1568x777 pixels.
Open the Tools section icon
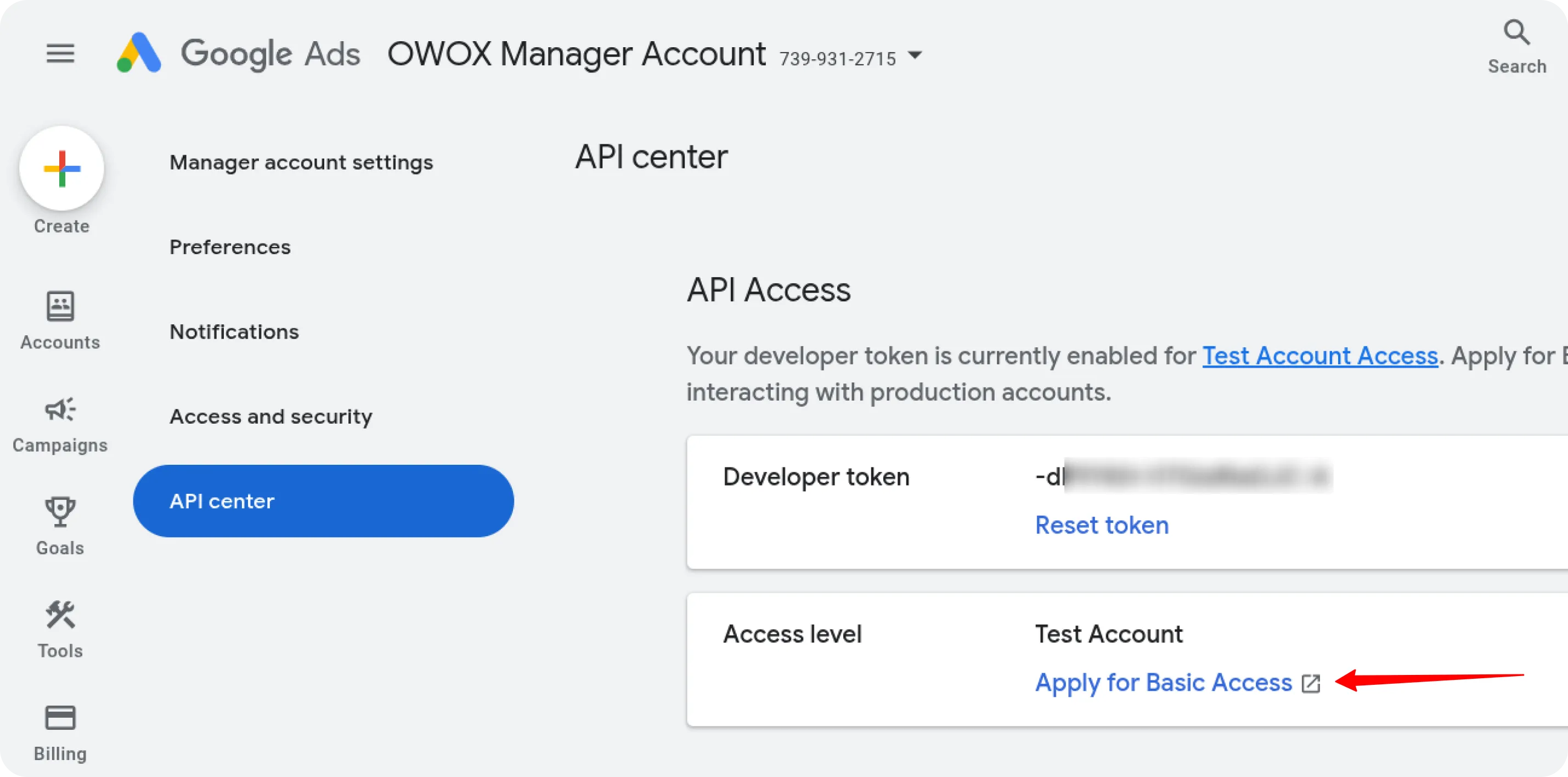click(x=60, y=615)
